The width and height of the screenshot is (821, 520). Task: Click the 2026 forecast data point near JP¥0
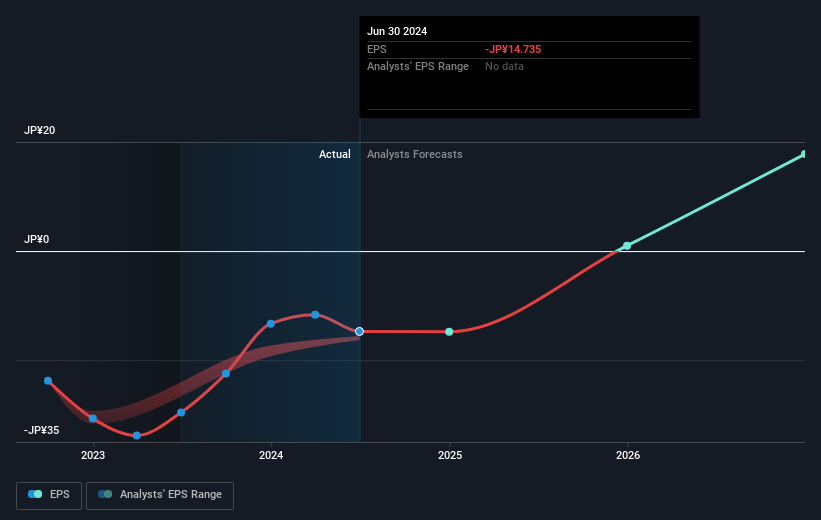point(627,246)
